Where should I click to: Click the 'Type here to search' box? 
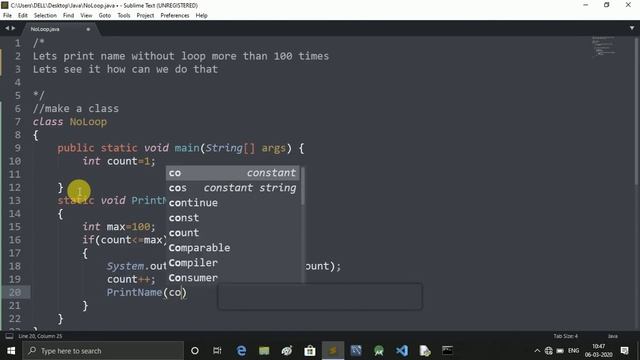tap(103, 351)
